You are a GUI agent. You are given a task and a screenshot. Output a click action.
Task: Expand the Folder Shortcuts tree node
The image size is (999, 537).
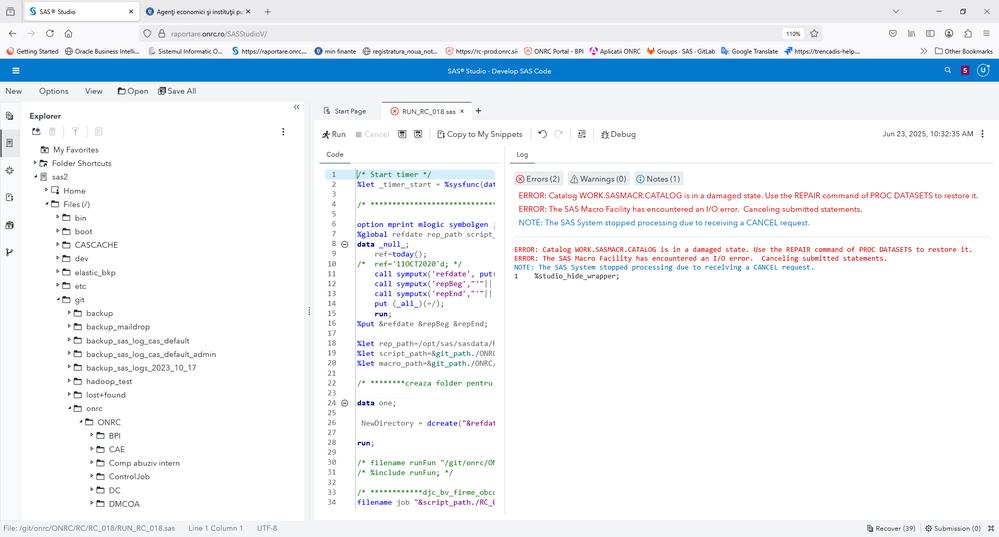(x=35, y=163)
